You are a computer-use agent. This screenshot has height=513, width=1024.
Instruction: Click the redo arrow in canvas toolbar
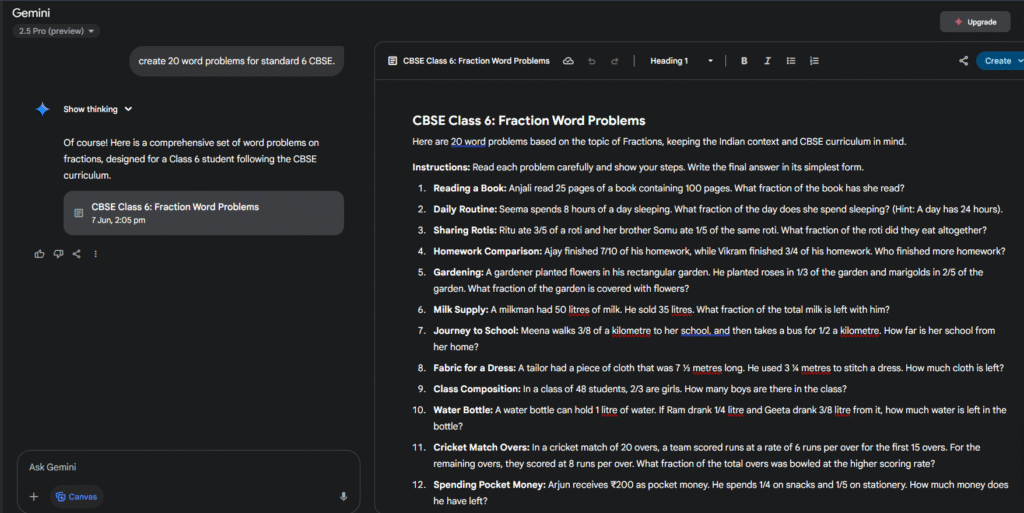click(x=615, y=61)
